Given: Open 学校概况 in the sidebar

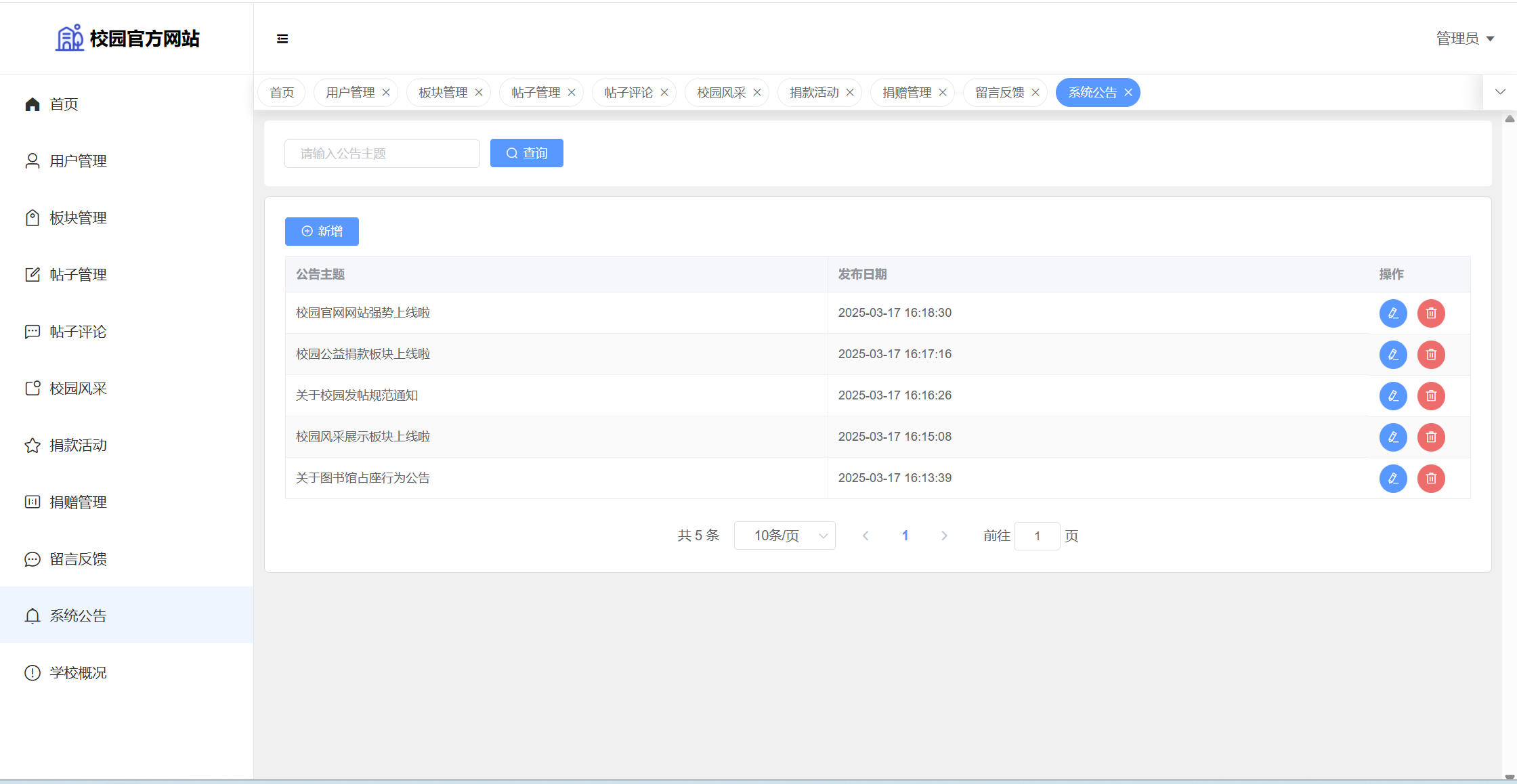Looking at the screenshot, I should pyautogui.click(x=78, y=673).
